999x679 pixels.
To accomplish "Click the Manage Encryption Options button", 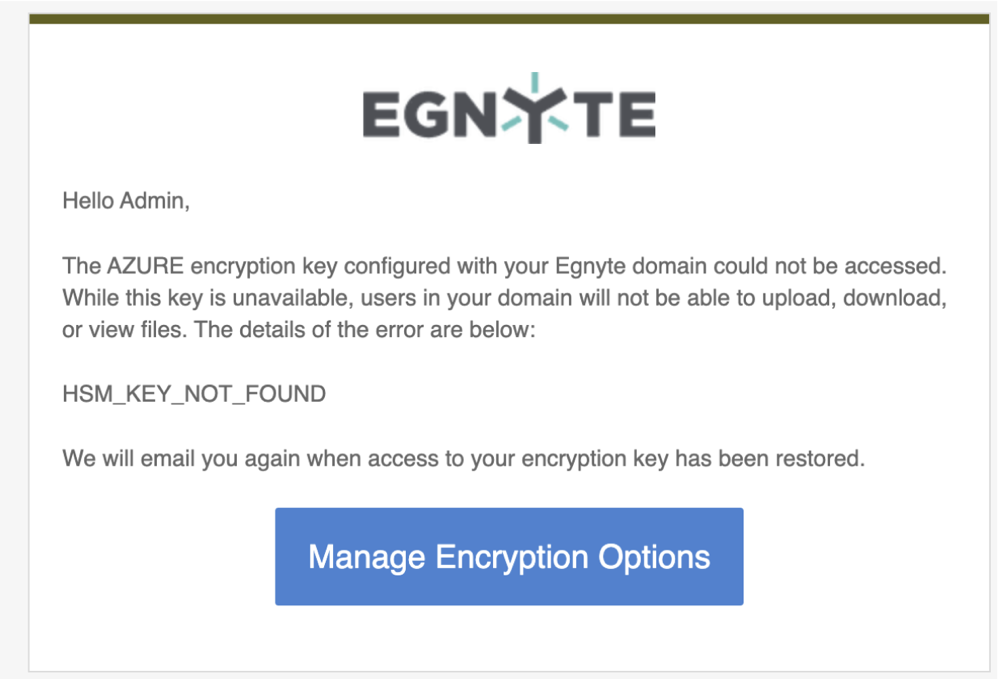I will click(509, 556).
